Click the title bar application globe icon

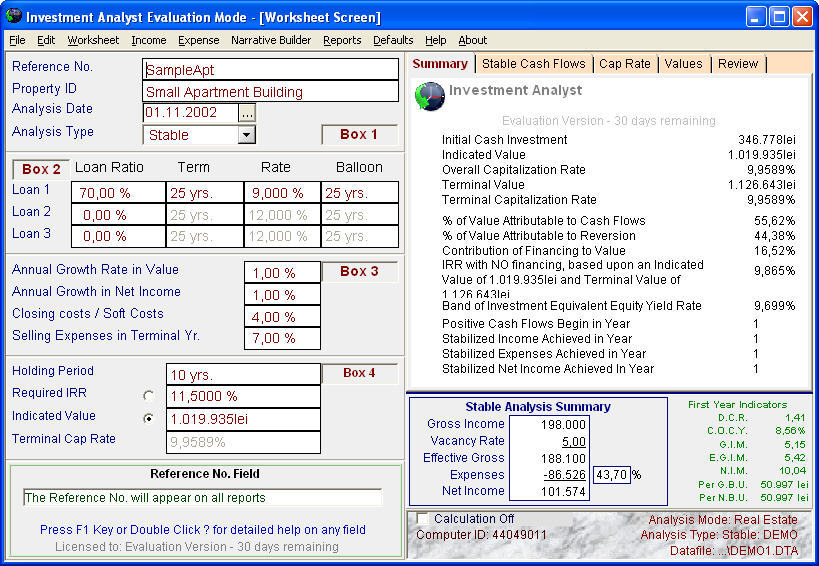(x=14, y=17)
